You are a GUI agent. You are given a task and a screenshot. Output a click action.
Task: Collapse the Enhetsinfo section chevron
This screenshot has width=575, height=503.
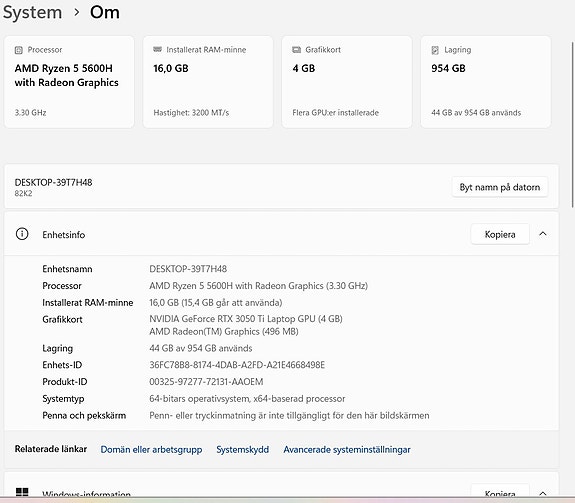543,234
